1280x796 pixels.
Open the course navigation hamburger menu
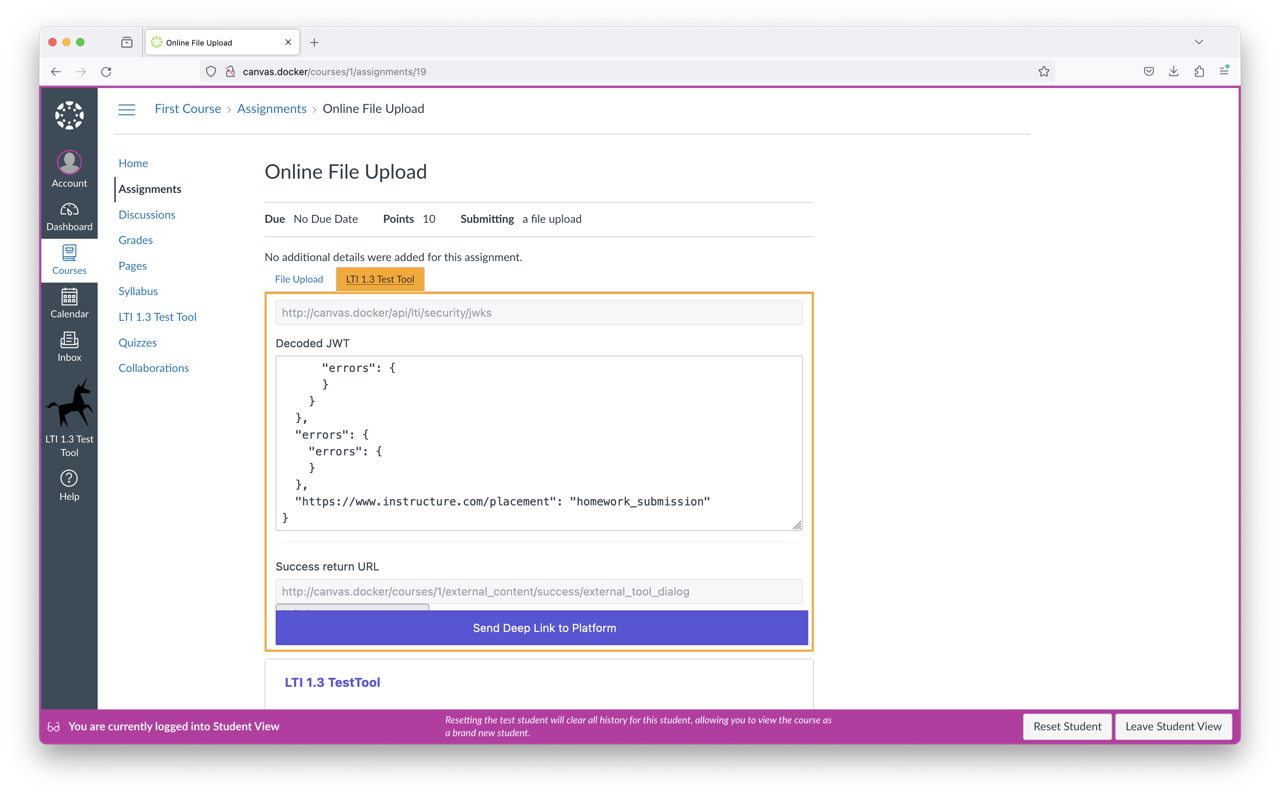[127, 110]
